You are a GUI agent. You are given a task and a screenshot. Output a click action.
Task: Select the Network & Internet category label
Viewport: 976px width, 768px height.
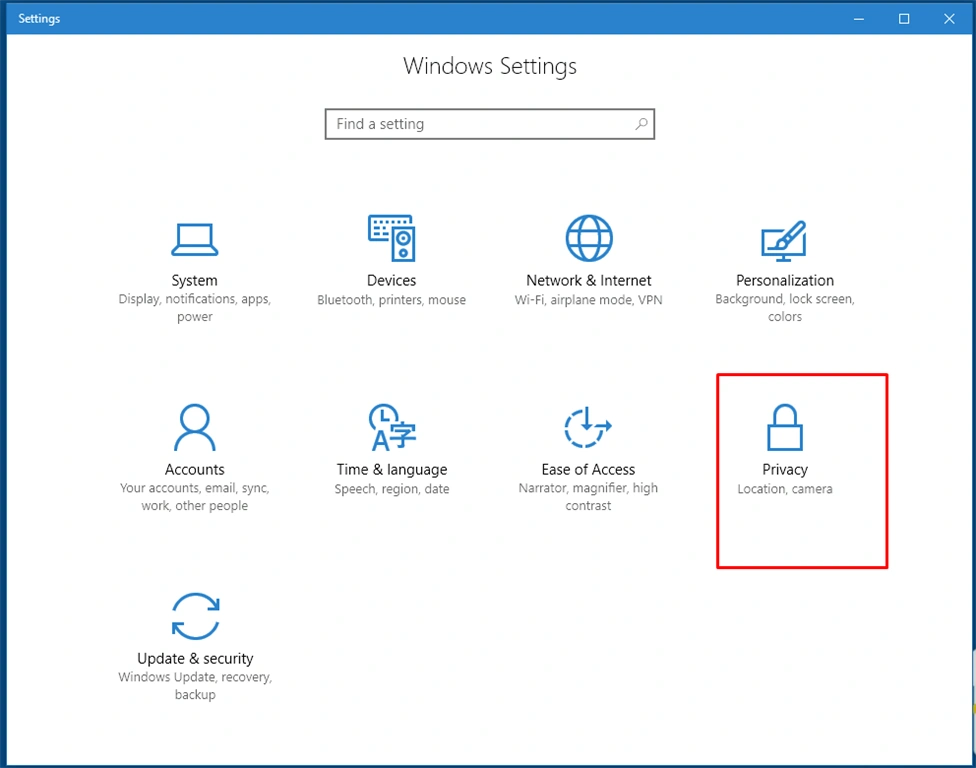589,281
